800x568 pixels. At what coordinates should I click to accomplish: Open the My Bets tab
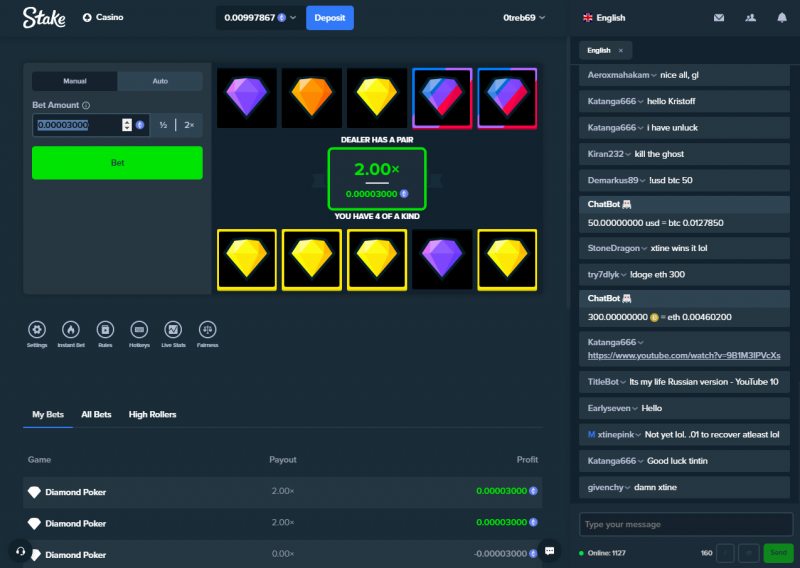click(48, 414)
